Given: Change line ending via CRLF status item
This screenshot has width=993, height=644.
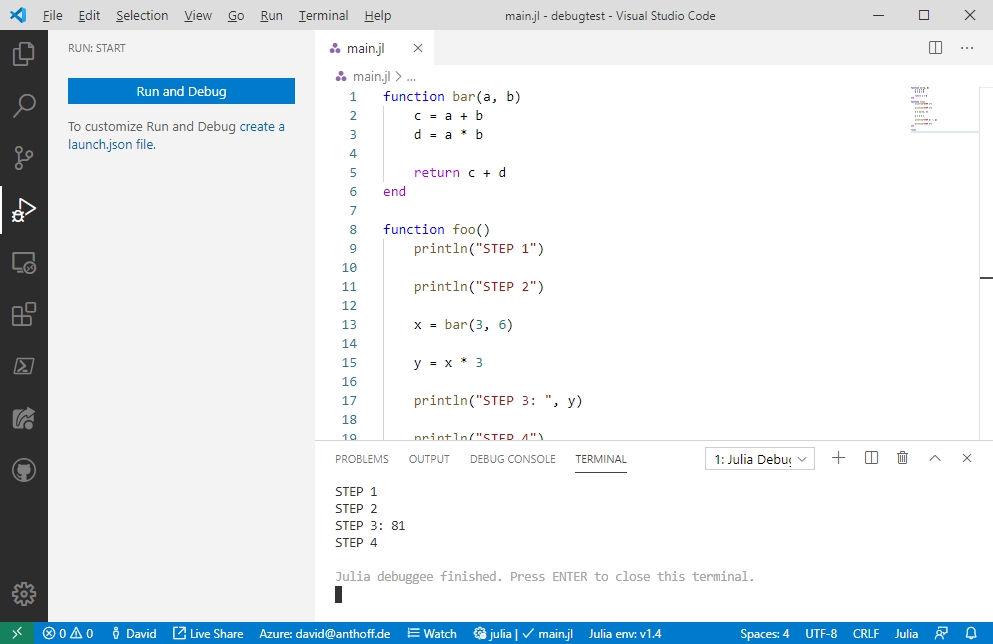Looking at the screenshot, I should coord(866,633).
